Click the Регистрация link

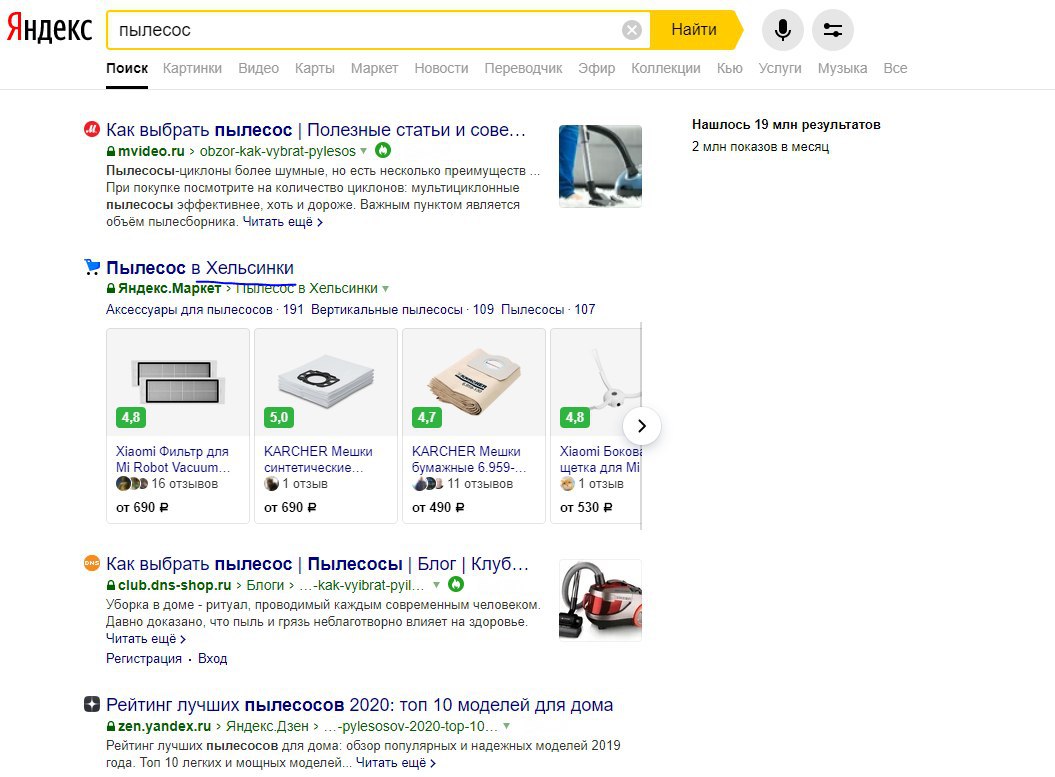click(143, 659)
